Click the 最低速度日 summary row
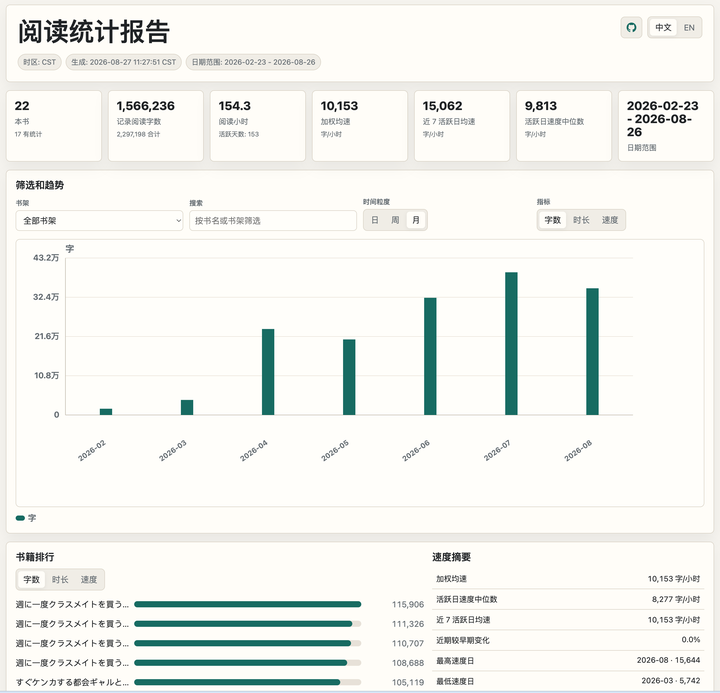Viewport: 720px width, 693px height. point(568,681)
